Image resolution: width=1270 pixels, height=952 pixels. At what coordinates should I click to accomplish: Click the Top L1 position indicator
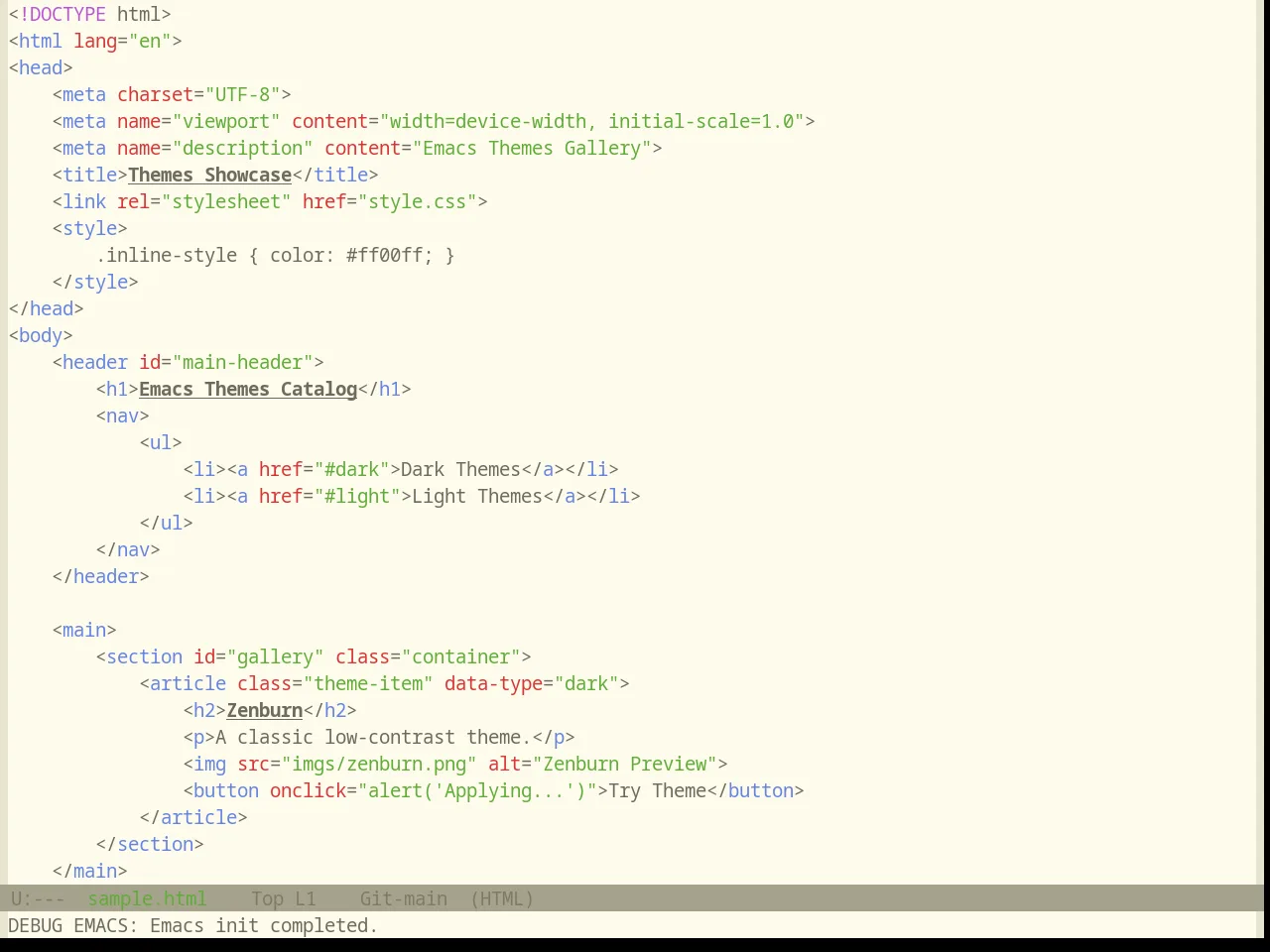click(x=283, y=899)
